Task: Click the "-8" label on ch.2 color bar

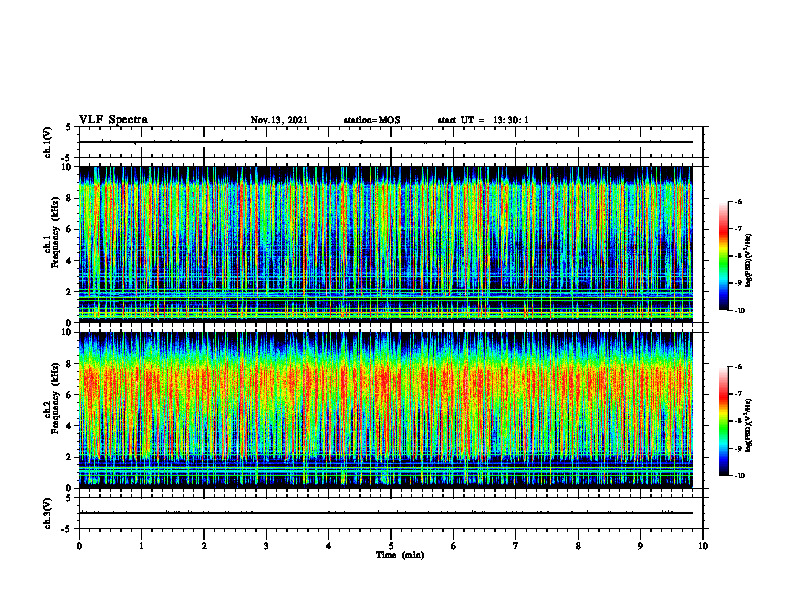Action: (x=738, y=421)
